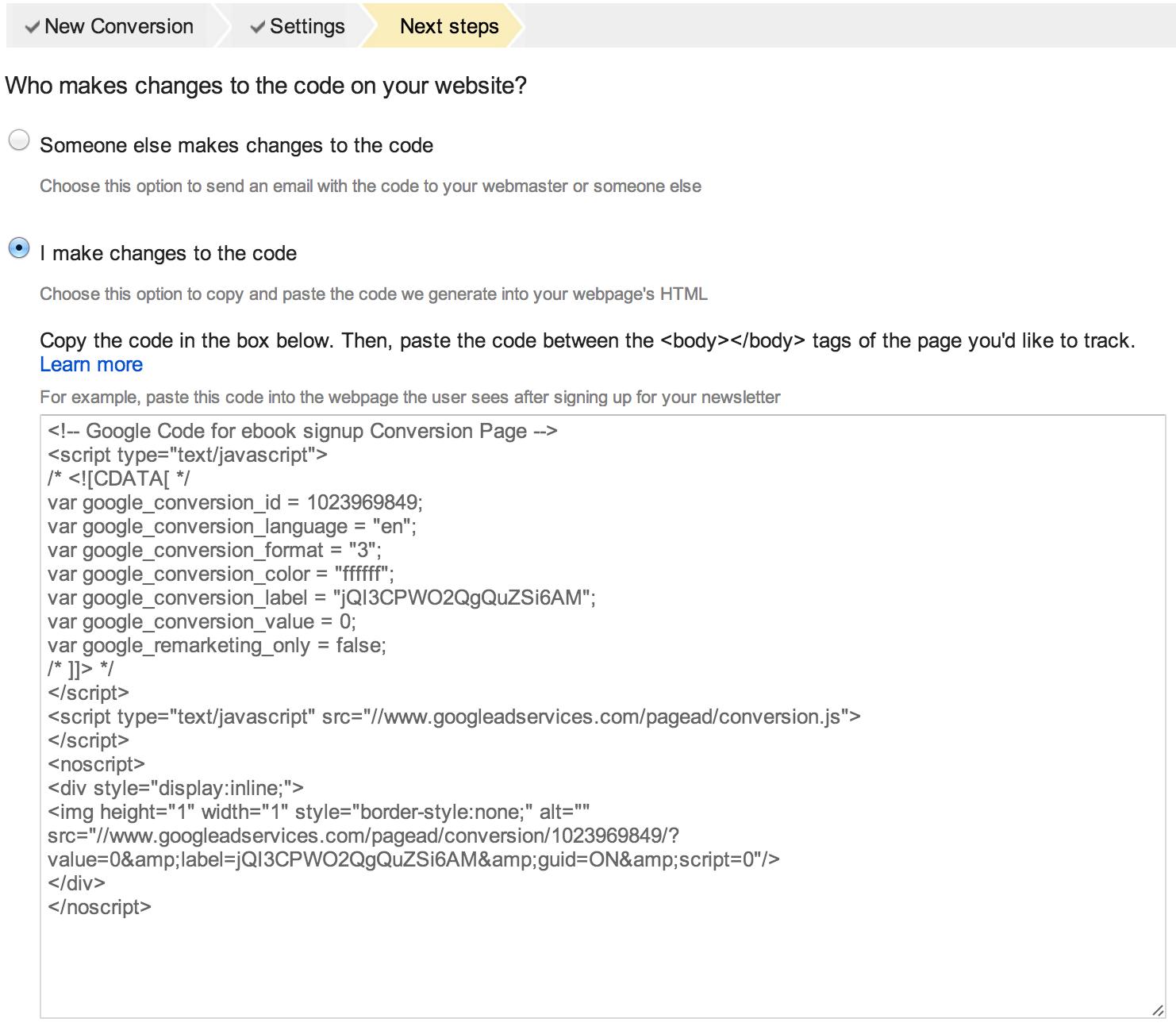
Task: Click the opening <noscript> tag line
Action: [96, 765]
